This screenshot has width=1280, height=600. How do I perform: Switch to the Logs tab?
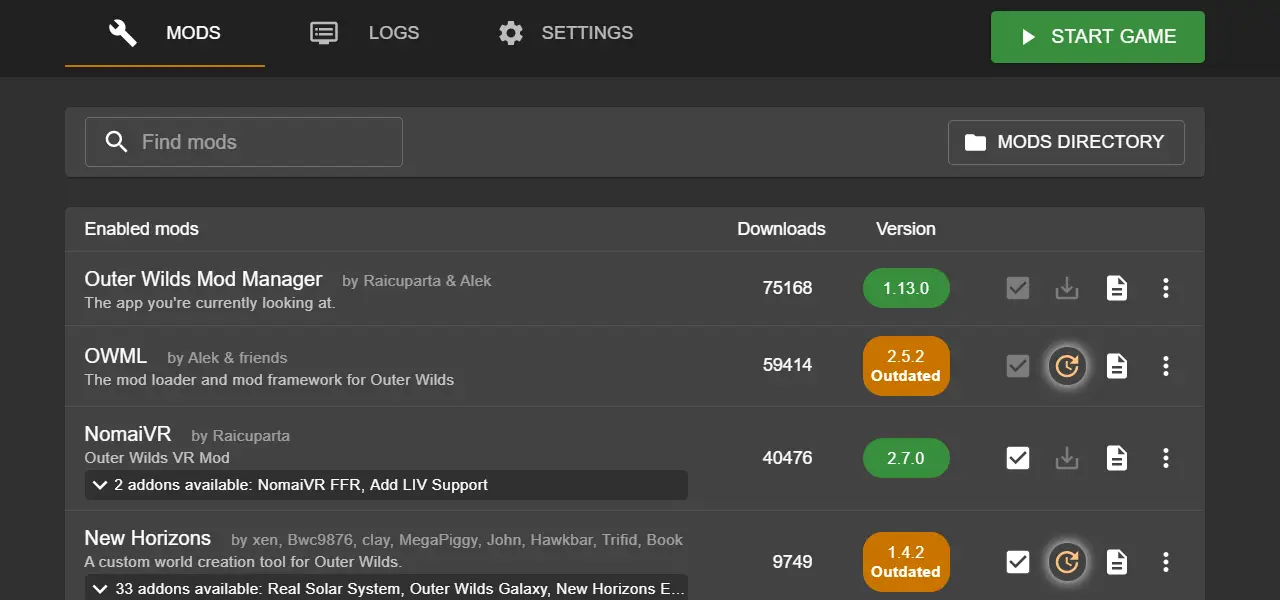tap(364, 33)
